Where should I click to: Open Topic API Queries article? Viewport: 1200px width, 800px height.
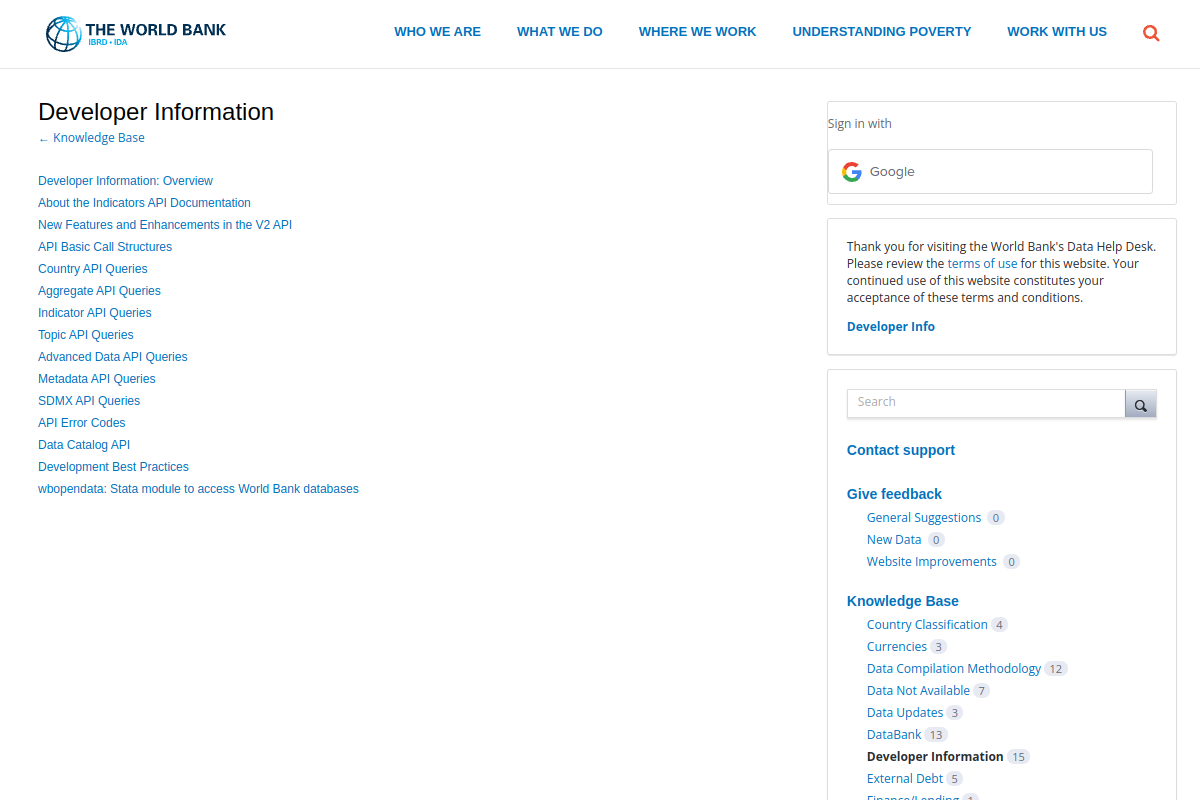click(x=86, y=335)
